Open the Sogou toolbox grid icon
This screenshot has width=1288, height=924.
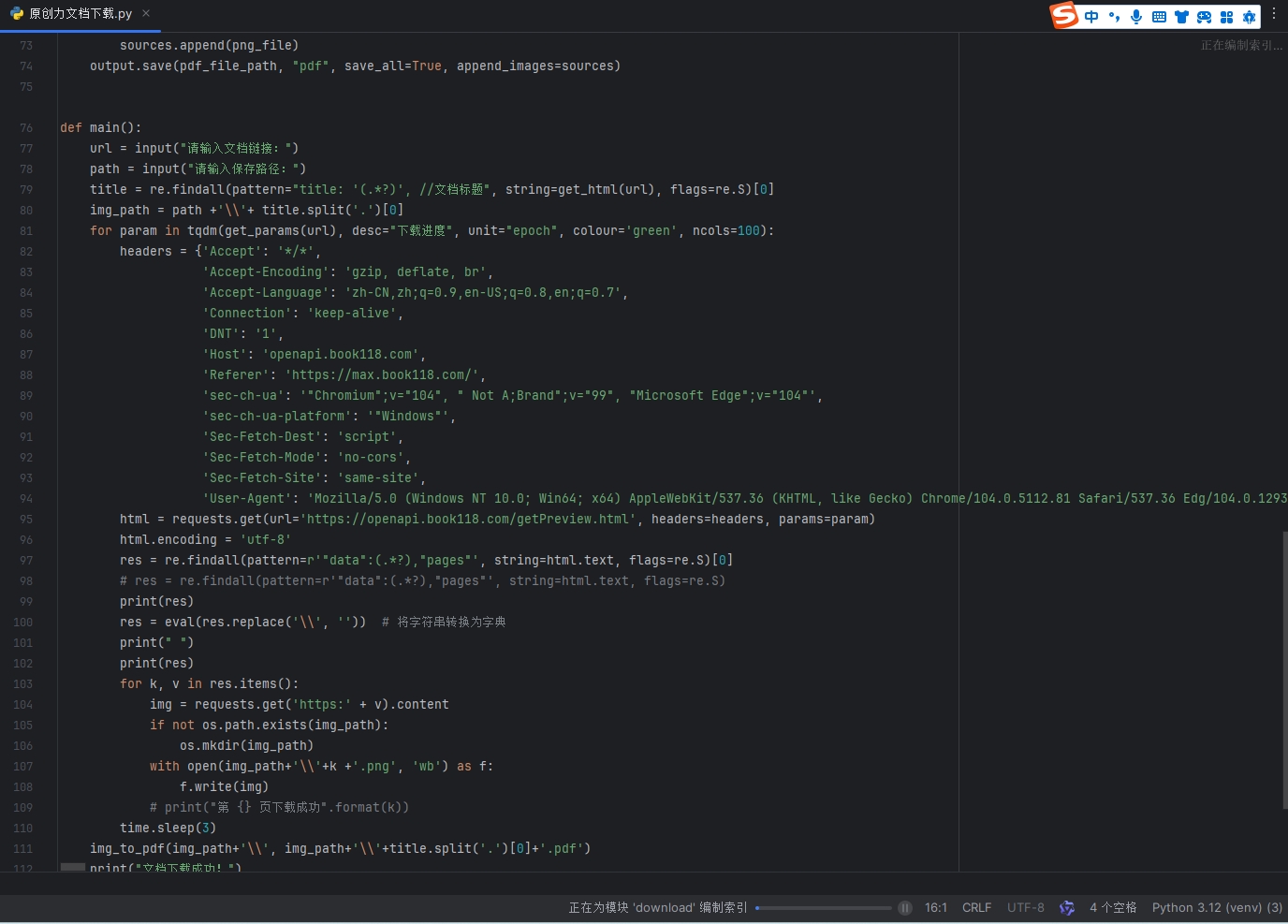click(1226, 17)
